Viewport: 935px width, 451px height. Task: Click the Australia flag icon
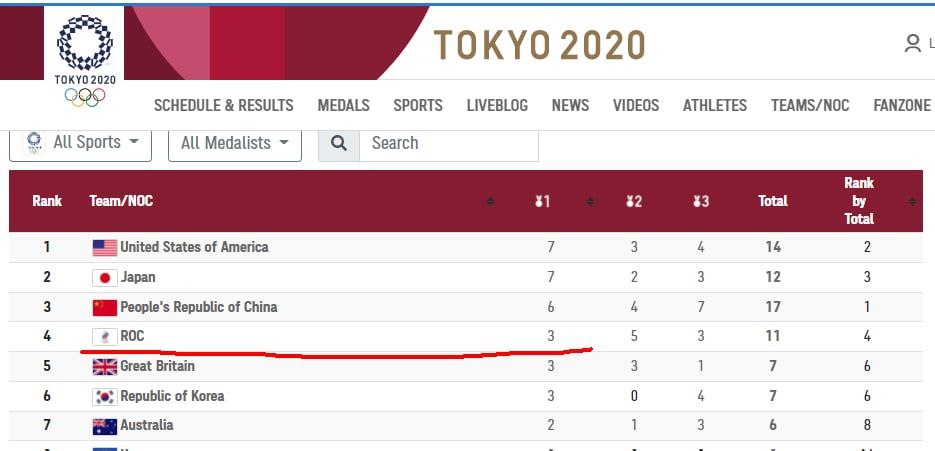coord(105,426)
